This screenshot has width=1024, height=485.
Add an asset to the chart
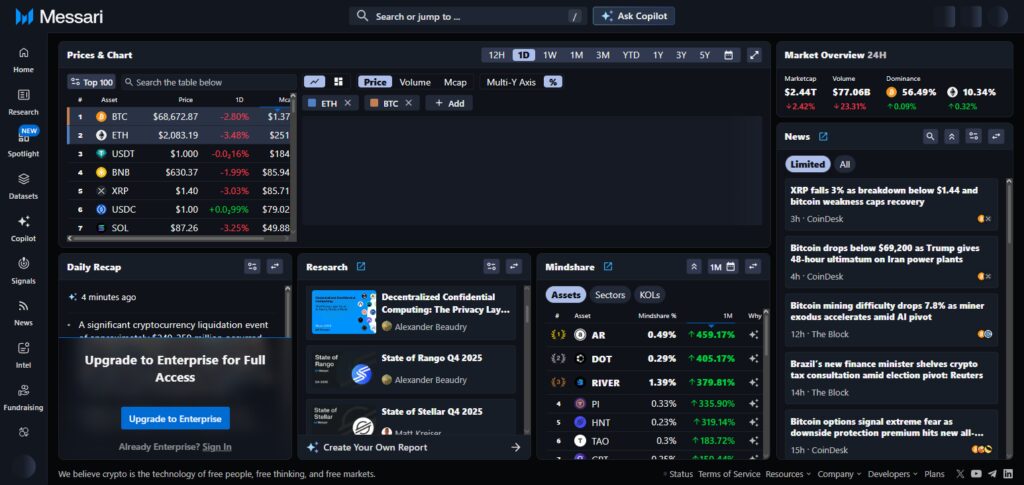point(449,102)
